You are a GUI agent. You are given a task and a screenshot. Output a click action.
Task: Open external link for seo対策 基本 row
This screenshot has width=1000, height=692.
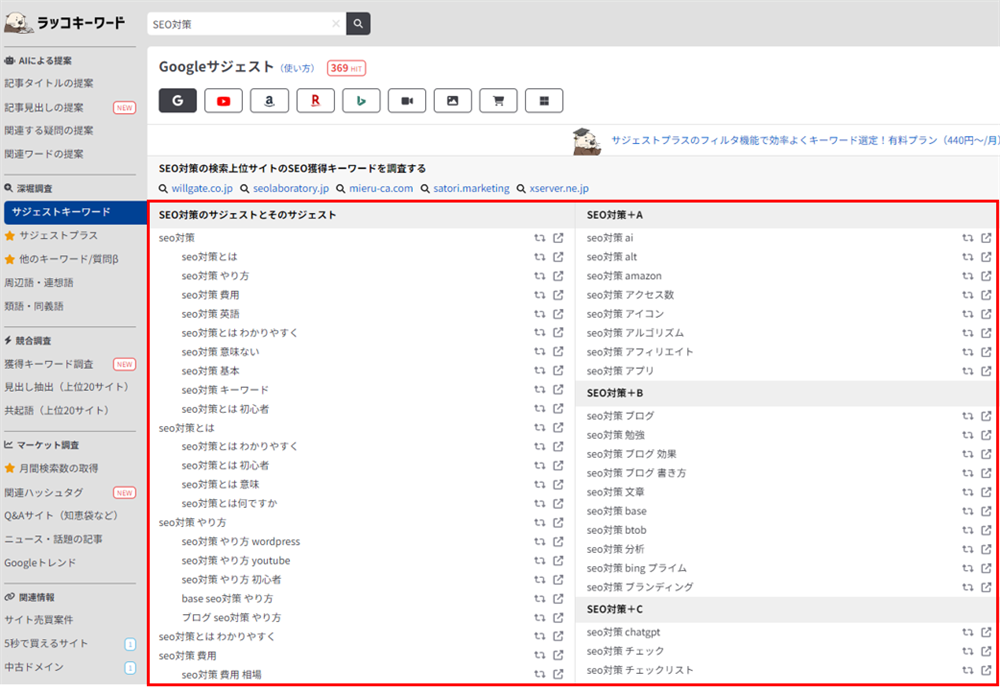pyautogui.click(x=558, y=371)
